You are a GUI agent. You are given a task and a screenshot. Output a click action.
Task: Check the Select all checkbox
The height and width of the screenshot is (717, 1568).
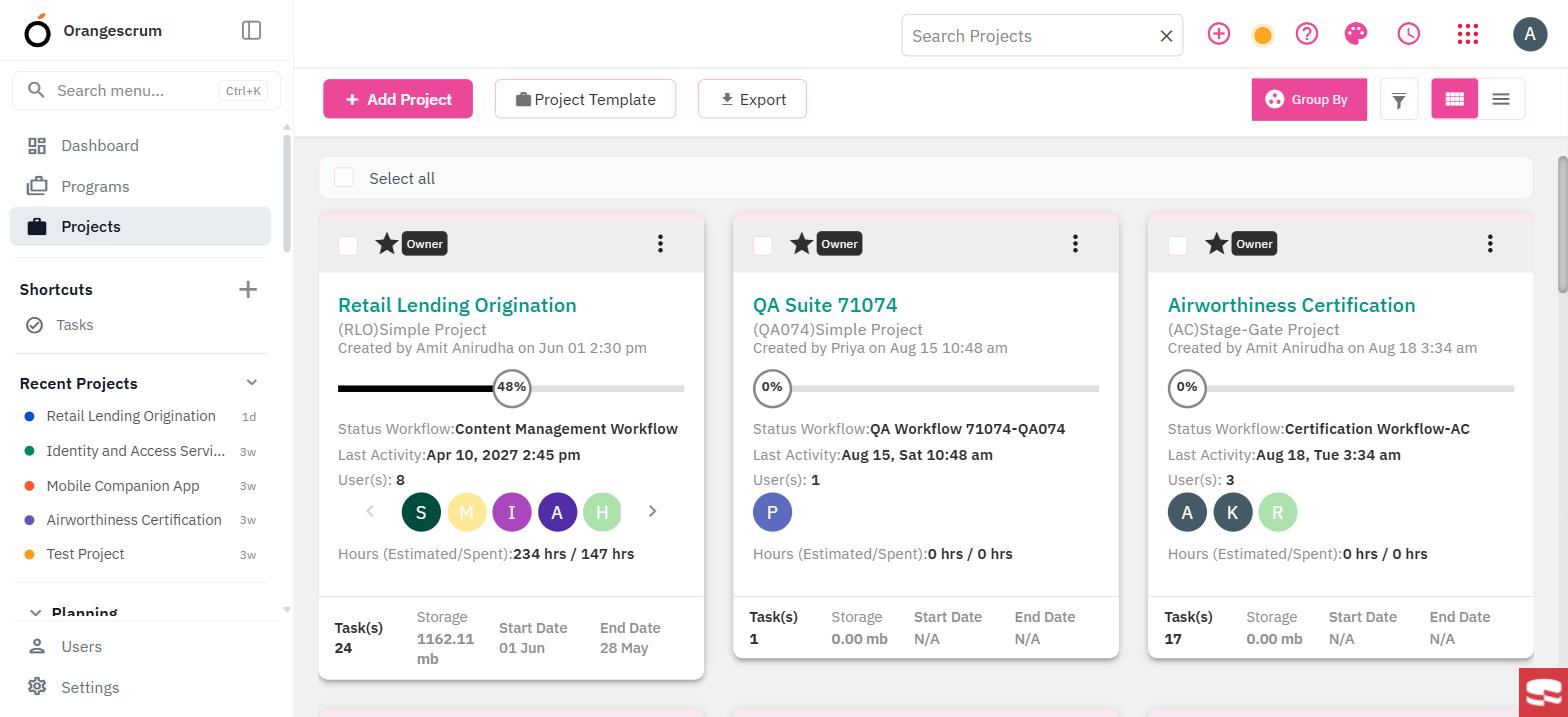(x=344, y=178)
